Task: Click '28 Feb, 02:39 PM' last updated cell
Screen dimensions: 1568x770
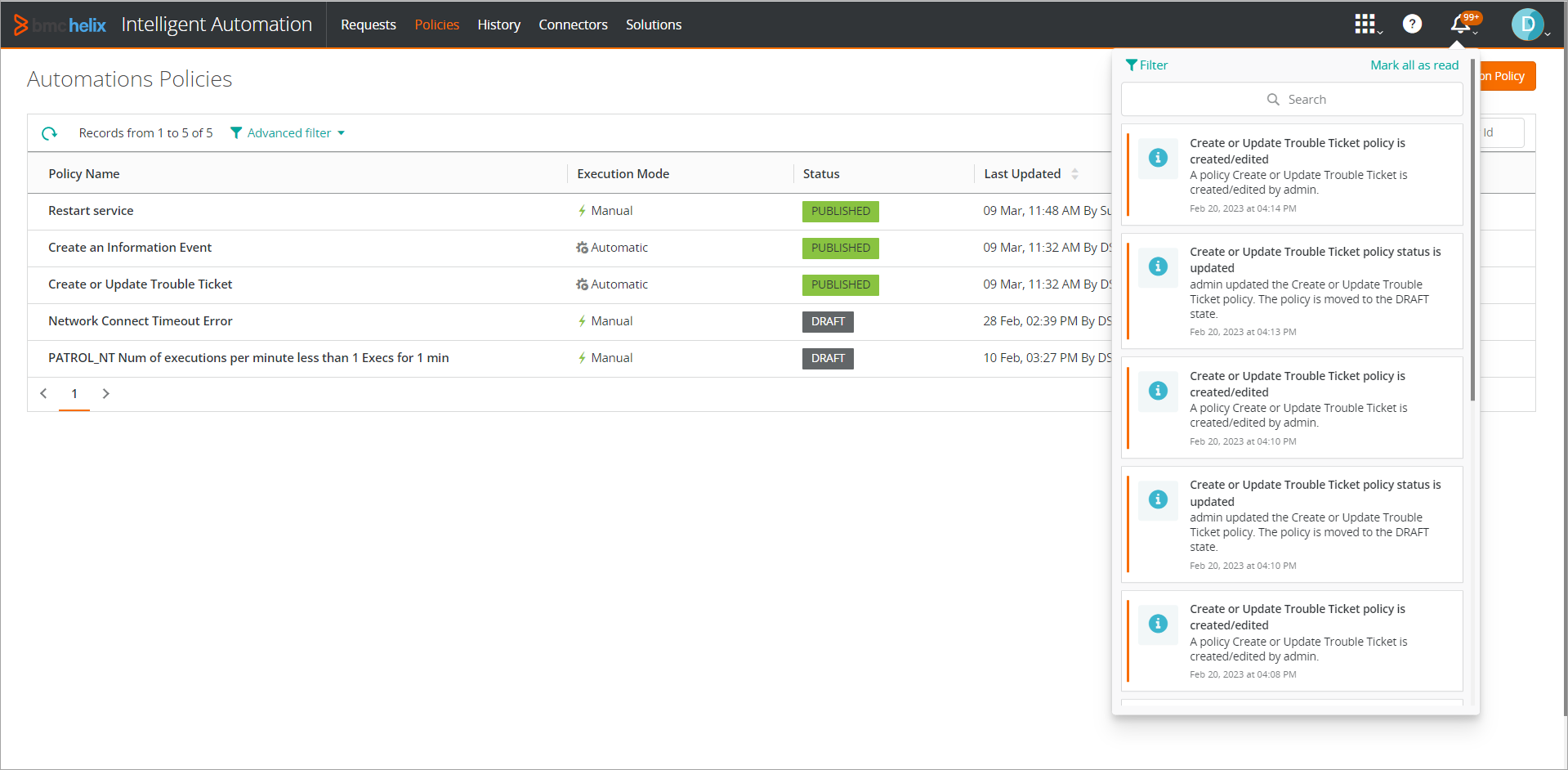Action: [1048, 321]
